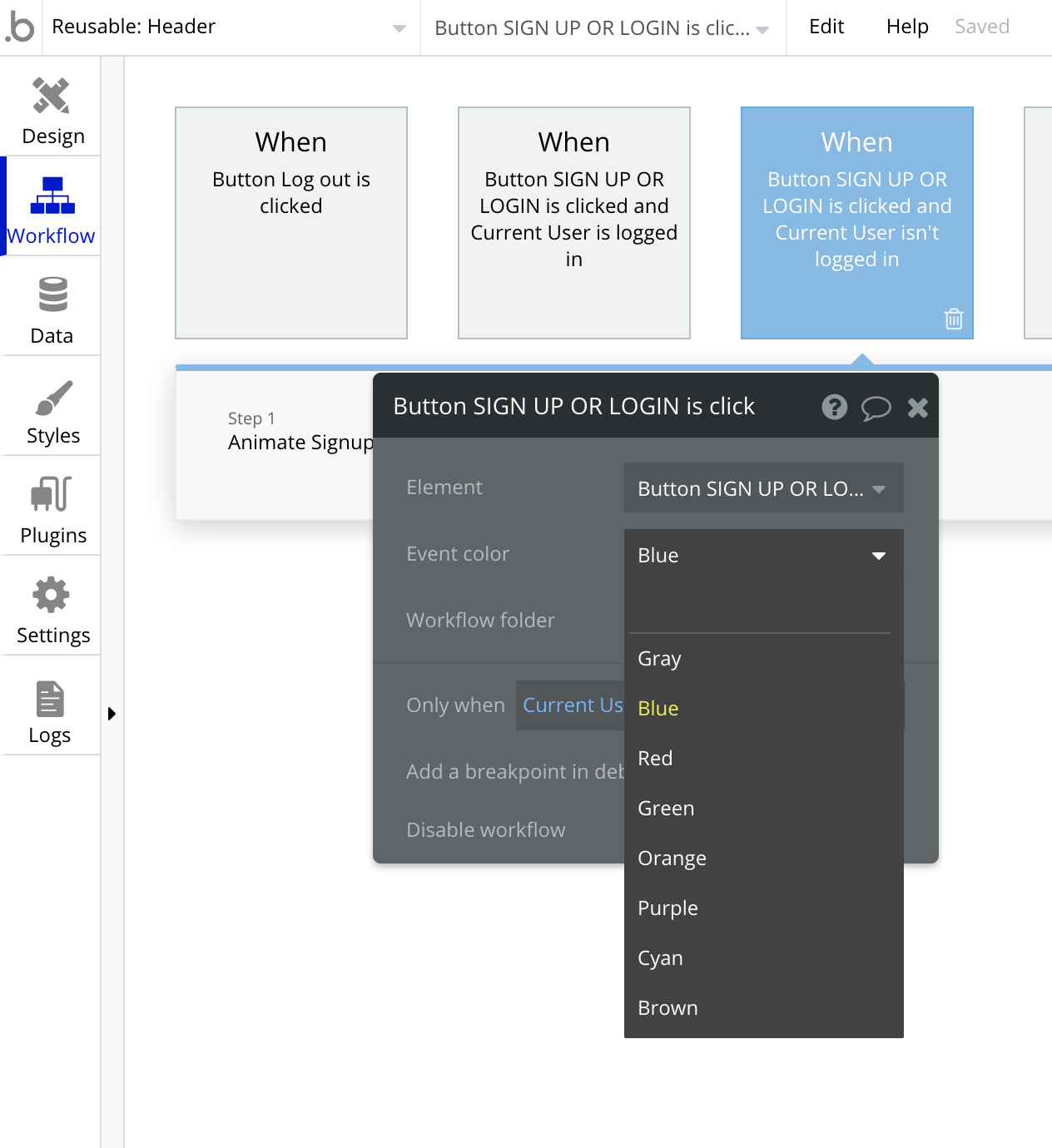Select the 'Button Log out is clicked' event
Screen dimensions: 1052x1148
(x=290, y=222)
